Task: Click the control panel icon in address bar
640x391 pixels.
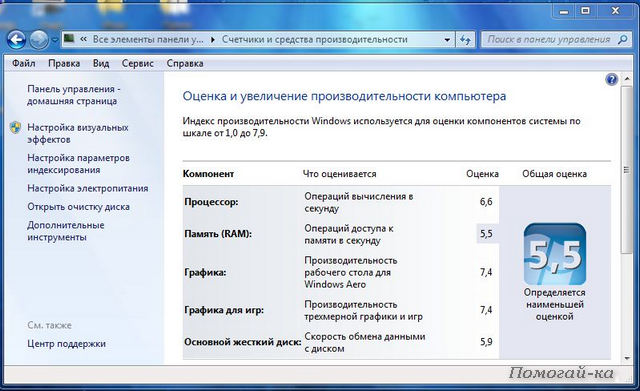Action: pos(69,39)
